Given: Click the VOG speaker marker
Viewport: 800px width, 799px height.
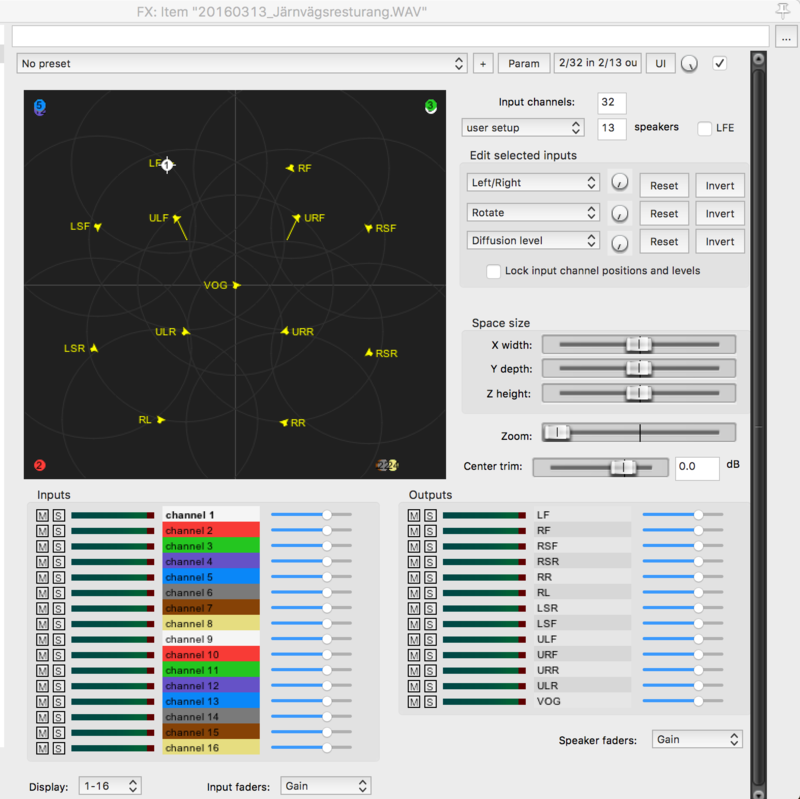Looking at the screenshot, I should [x=237, y=285].
